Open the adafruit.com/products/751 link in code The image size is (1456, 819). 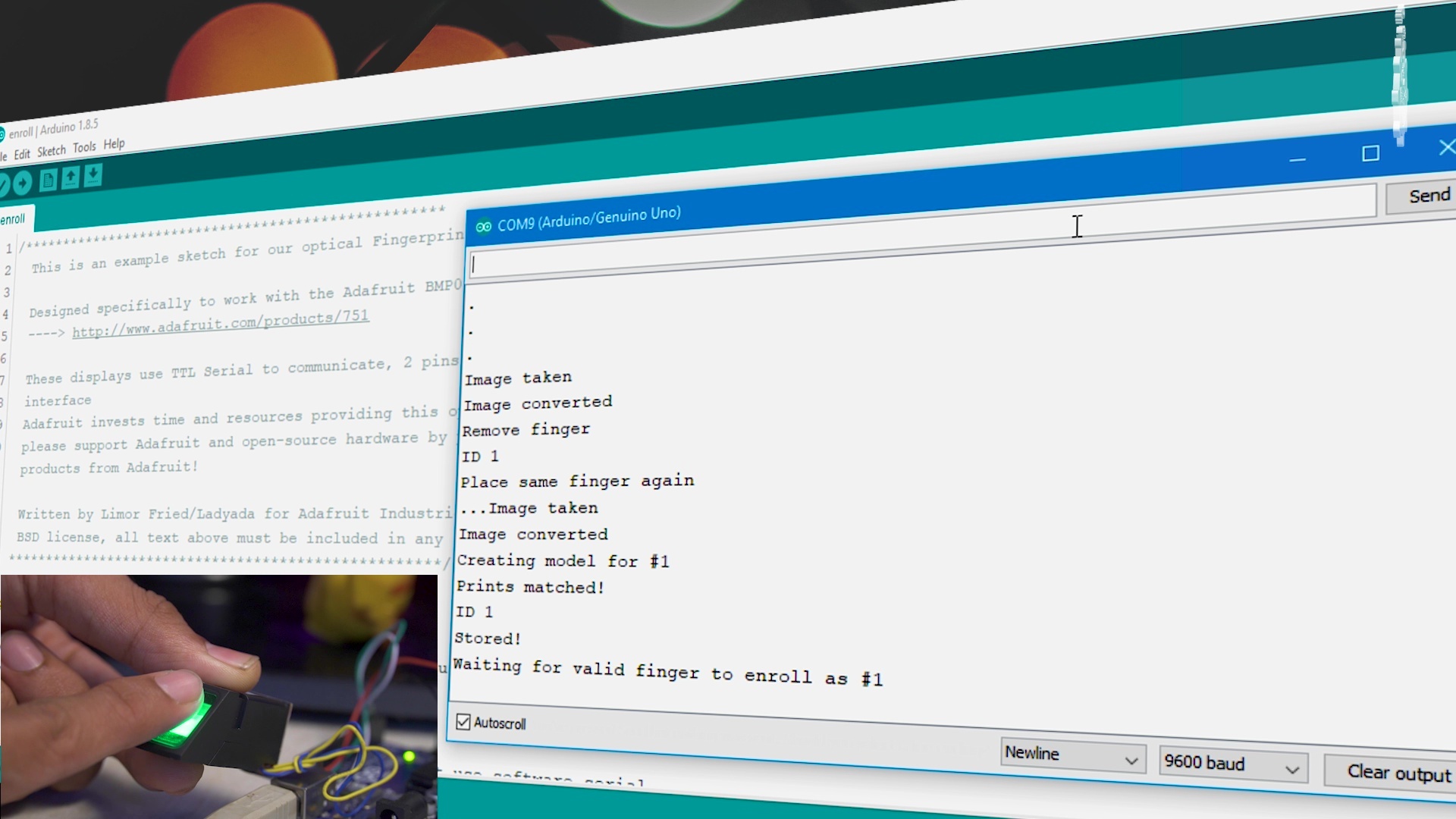[x=221, y=322]
